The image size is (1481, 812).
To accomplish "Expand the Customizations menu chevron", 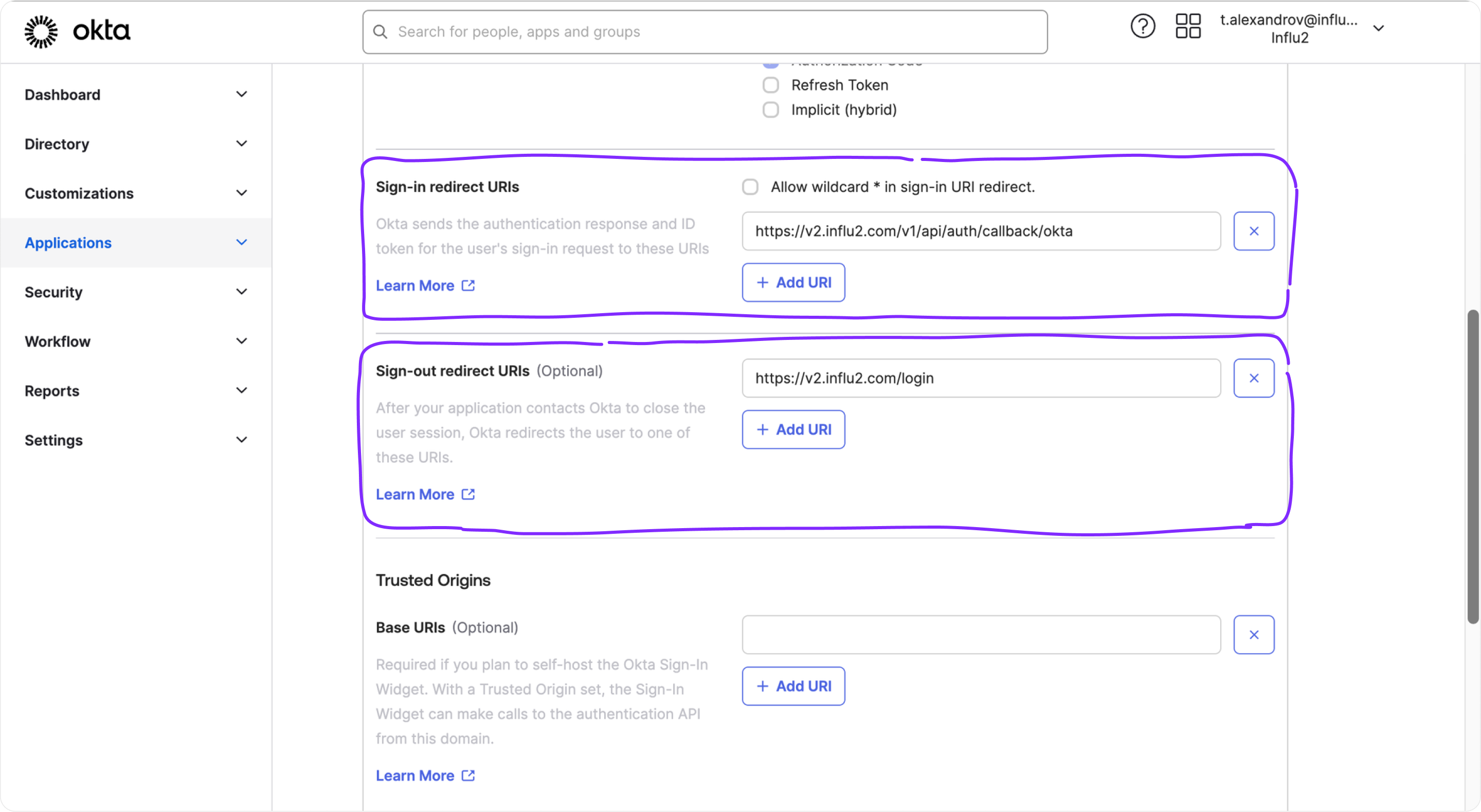I will coord(242,193).
